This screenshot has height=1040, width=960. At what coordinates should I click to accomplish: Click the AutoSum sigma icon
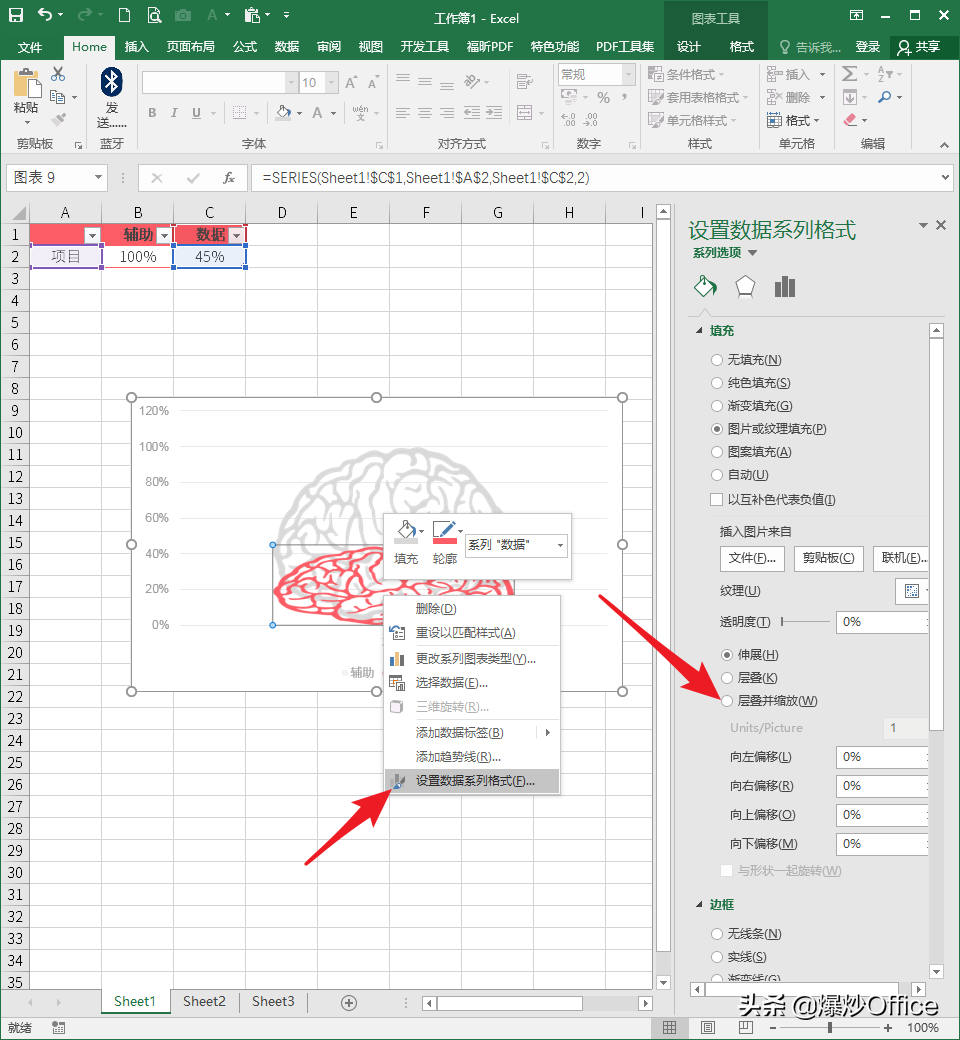[849, 74]
